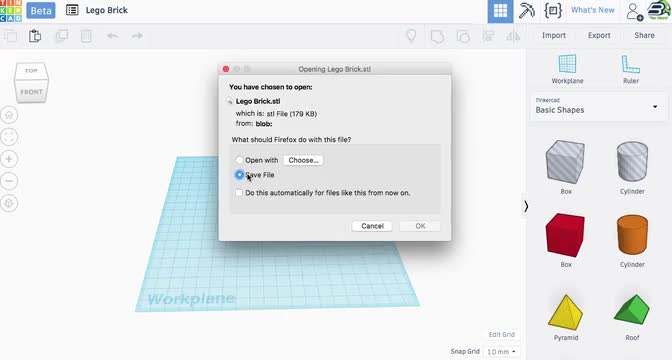This screenshot has height=360, width=672.
Task: Select the Open with radio option
Action: [x=239, y=160]
